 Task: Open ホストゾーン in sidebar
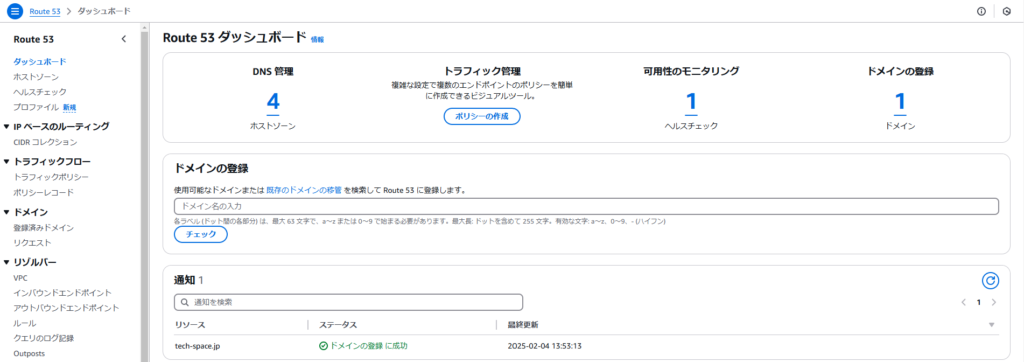pos(36,76)
